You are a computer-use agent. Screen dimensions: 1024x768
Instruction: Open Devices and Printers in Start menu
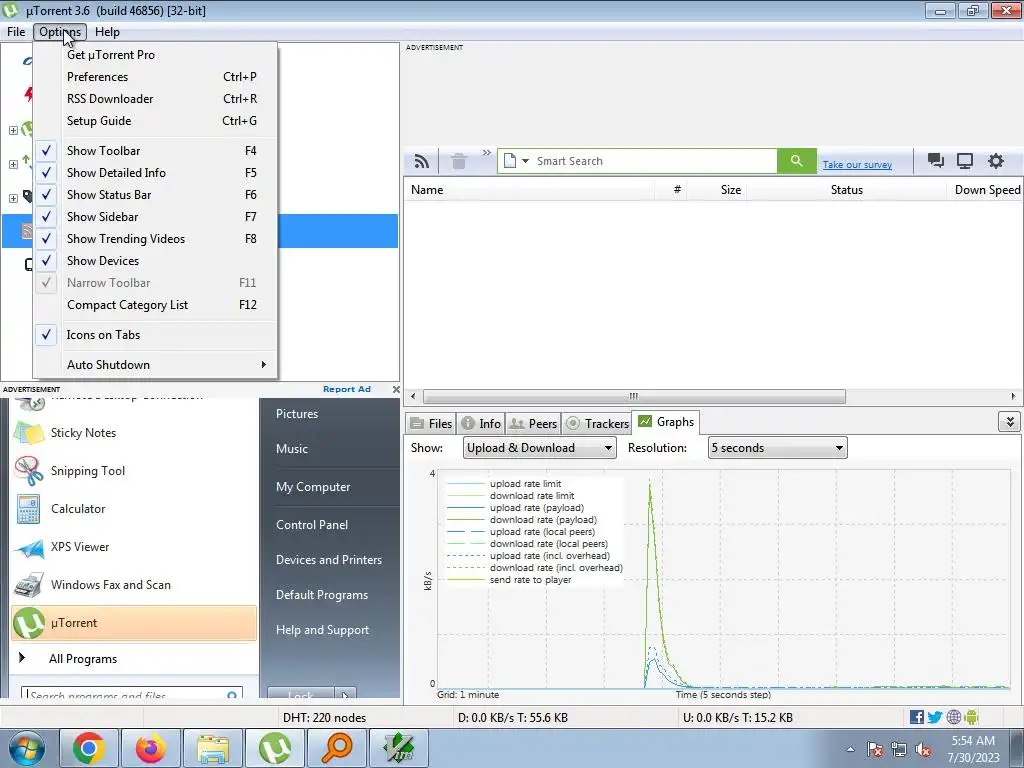coord(328,560)
